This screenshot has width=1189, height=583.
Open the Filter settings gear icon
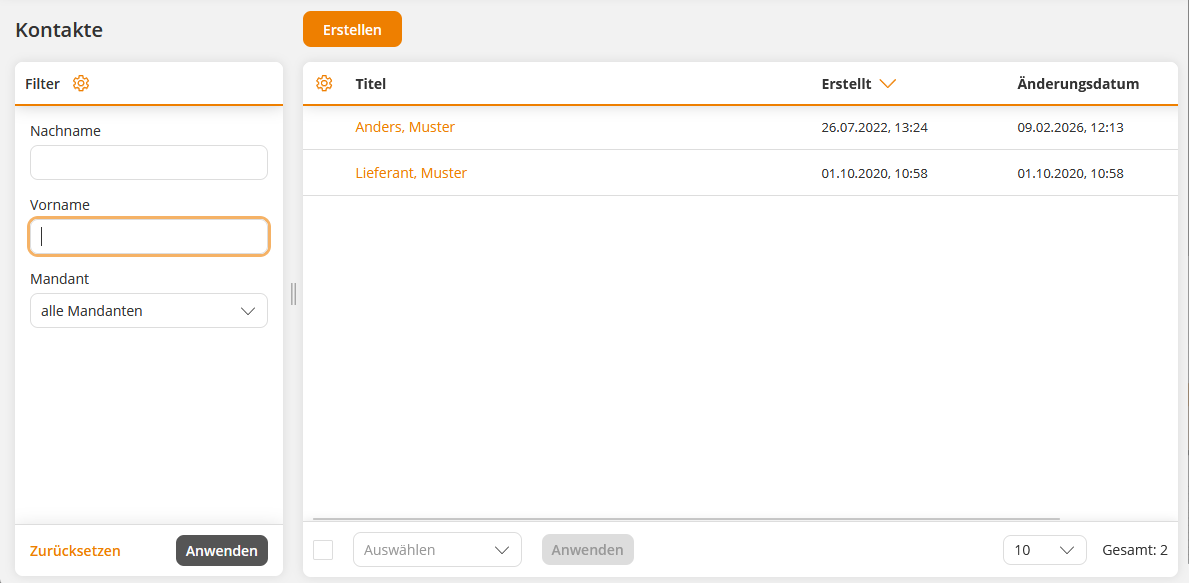[81, 84]
